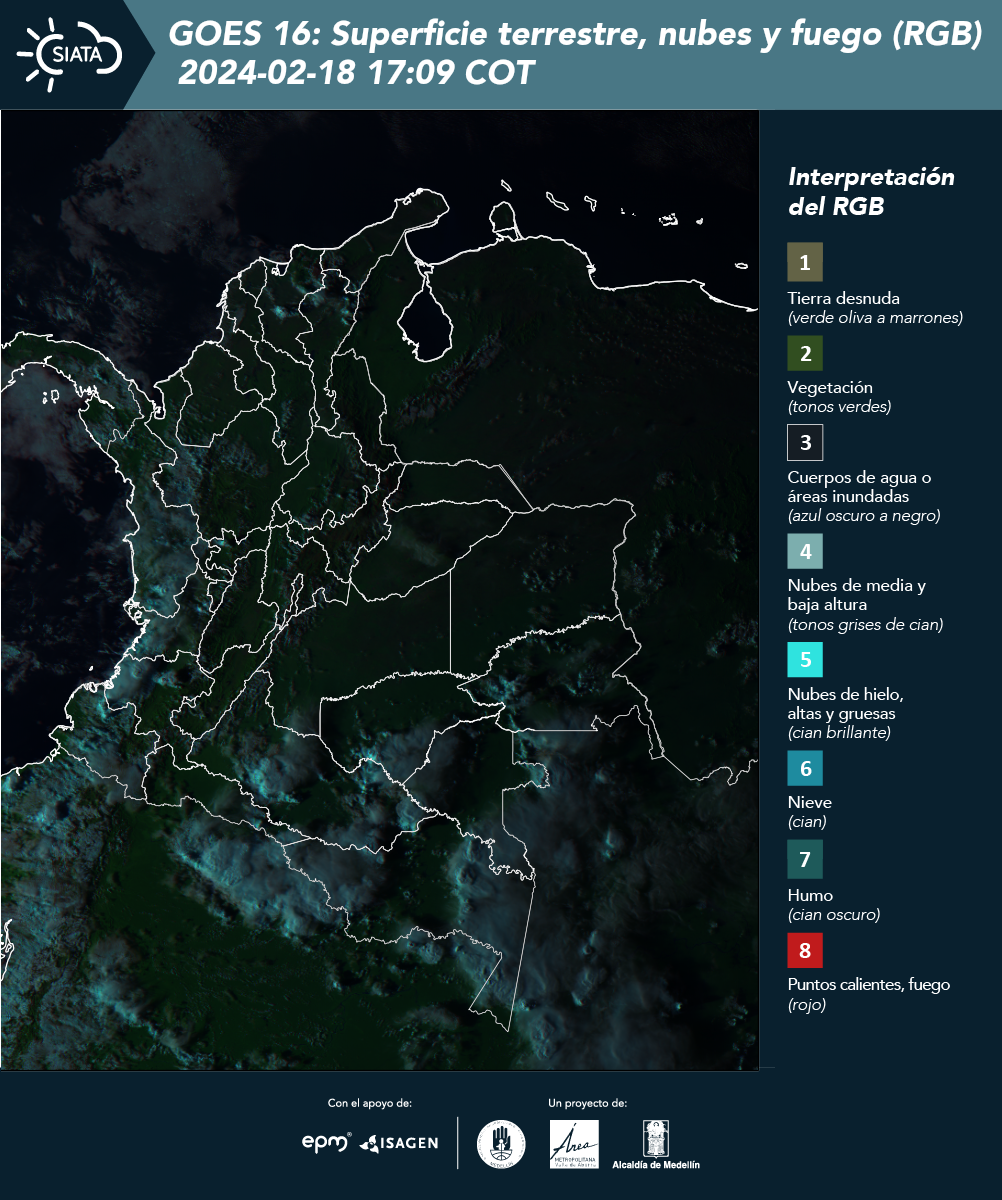Image resolution: width=1002 pixels, height=1200 pixels.
Task: Click the 'Con el apoyo de:' text
Action: (370, 1103)
